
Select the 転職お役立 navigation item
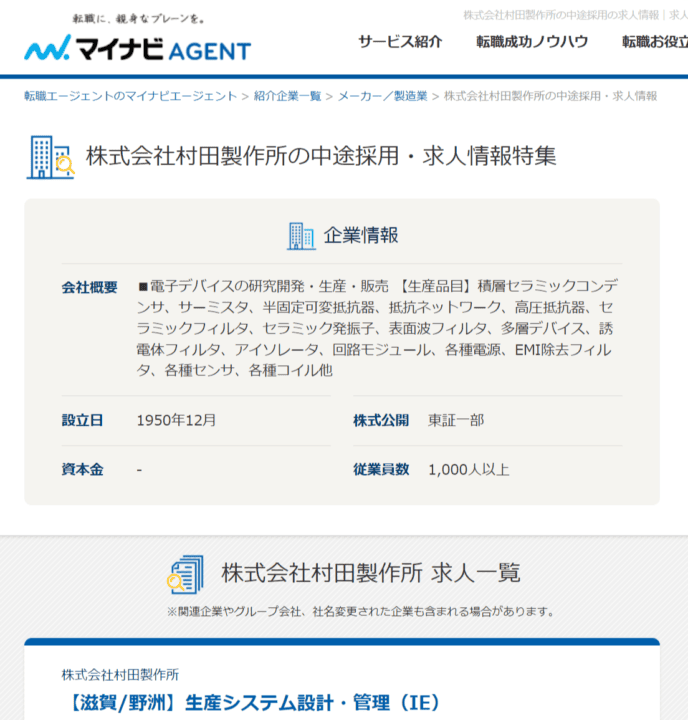tap(654, 42)
